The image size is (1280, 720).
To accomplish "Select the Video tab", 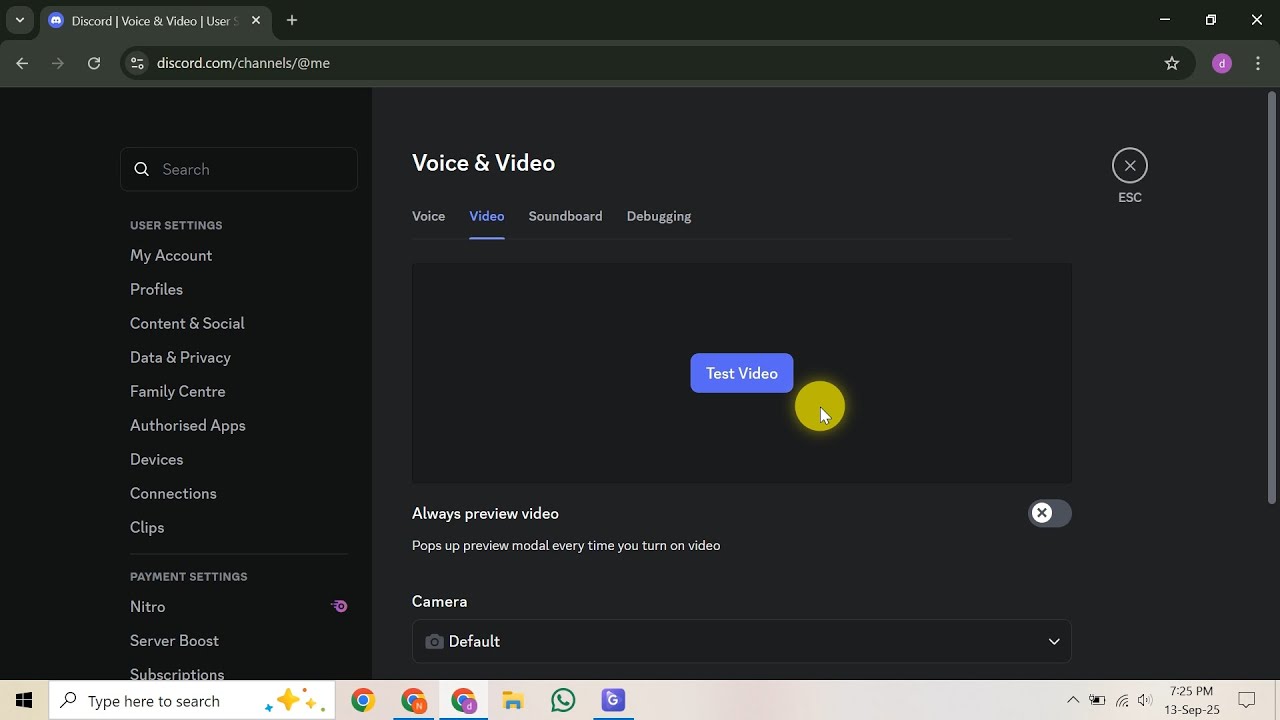I will click(x=487, y=216).
